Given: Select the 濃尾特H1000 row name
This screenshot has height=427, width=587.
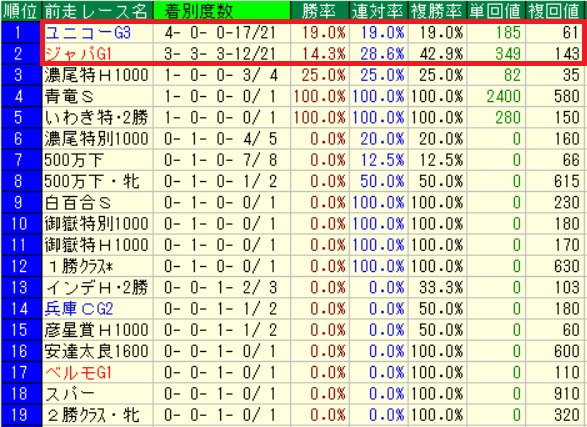Looking at the screenshot, I should [x=97, y=75].
